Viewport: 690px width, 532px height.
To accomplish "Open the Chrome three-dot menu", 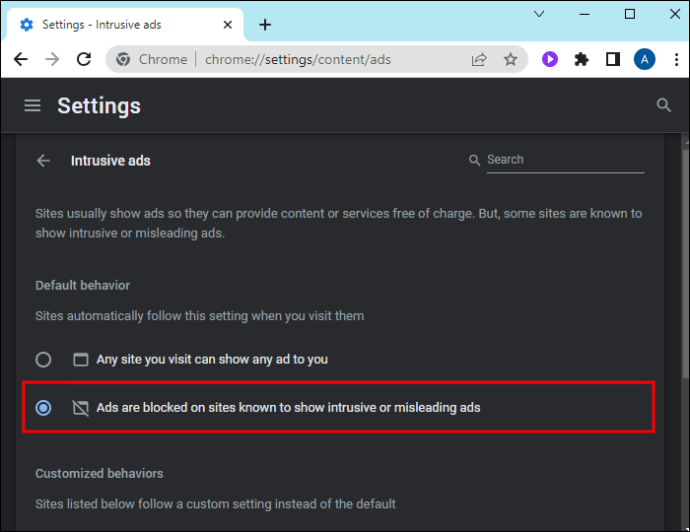I will click(x=673, y=60).
